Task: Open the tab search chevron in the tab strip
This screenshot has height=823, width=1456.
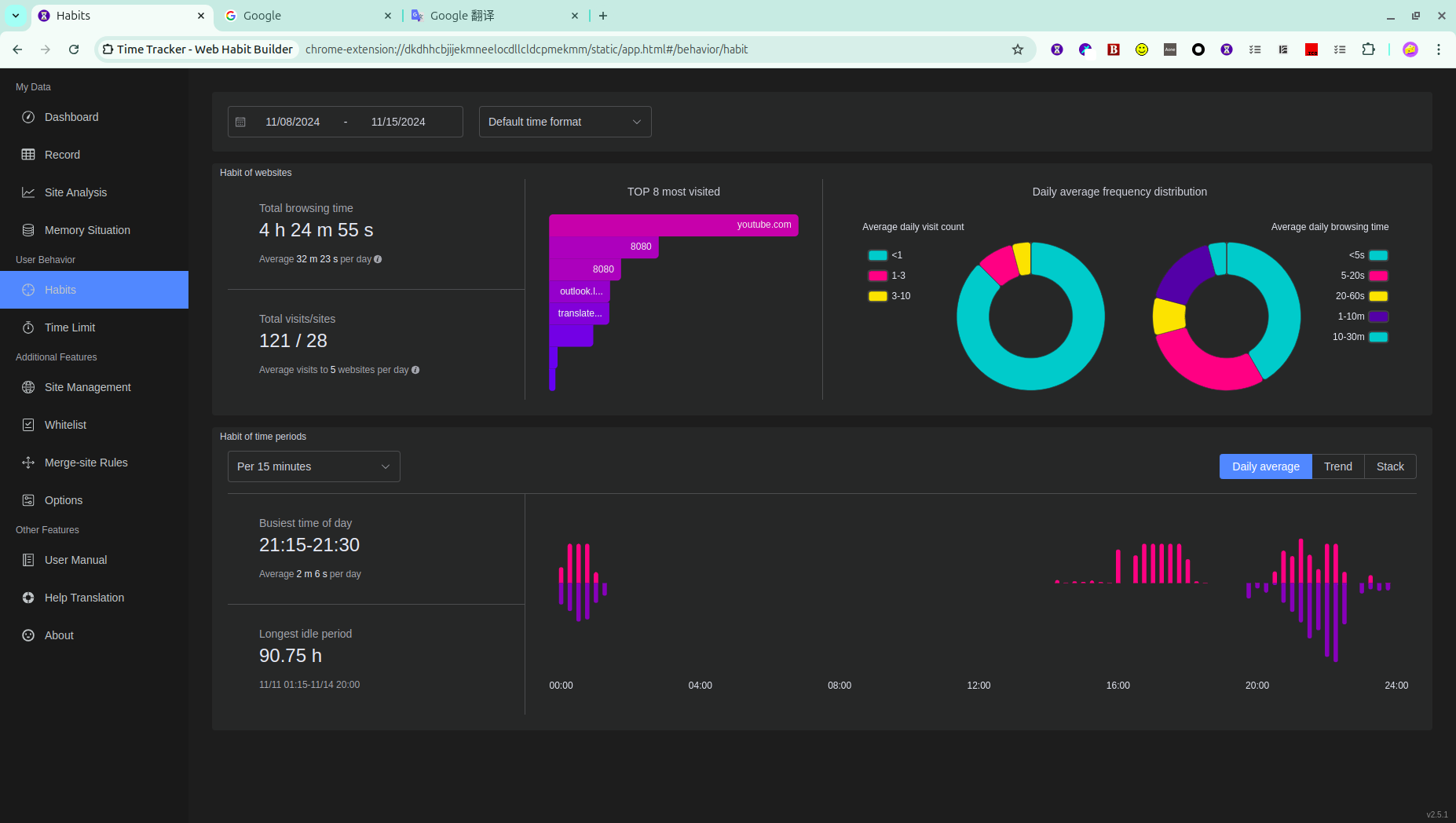Action: click(16, 16)
